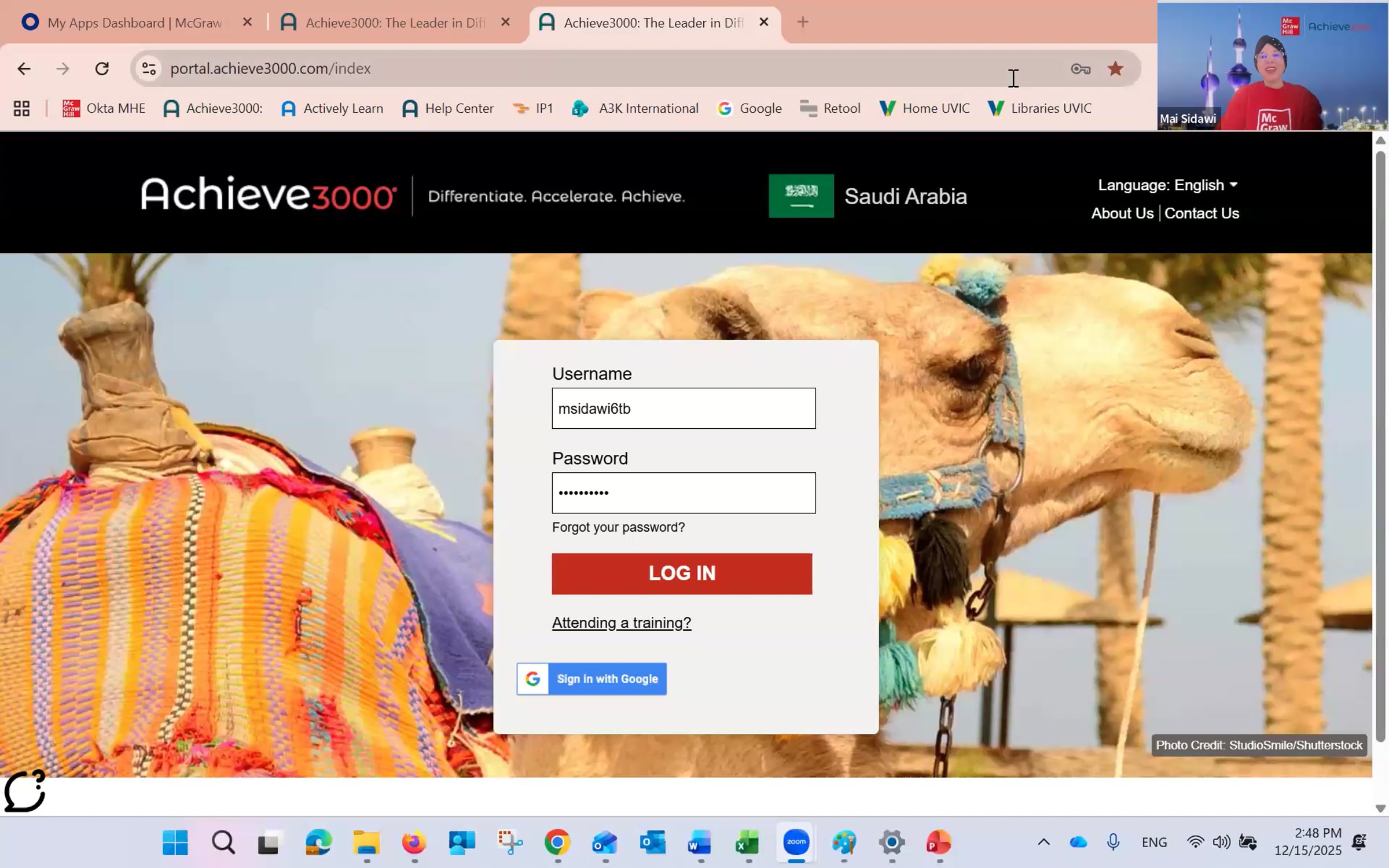Open the Actively Learn bookmark
Viewport: 1389px width, 868px height.
(x=332, y=108)
